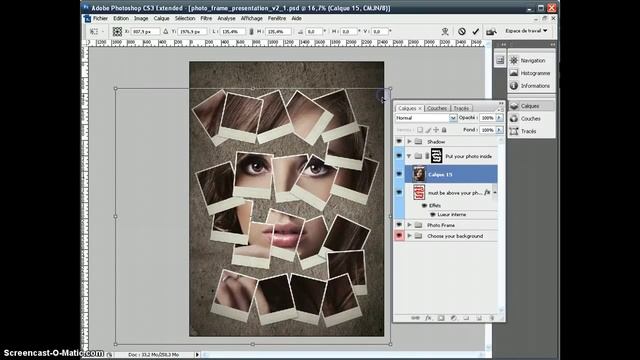This screenshot has height=360, width=640.
Task: Open the Analyse menu
Action: coord(226,18)
